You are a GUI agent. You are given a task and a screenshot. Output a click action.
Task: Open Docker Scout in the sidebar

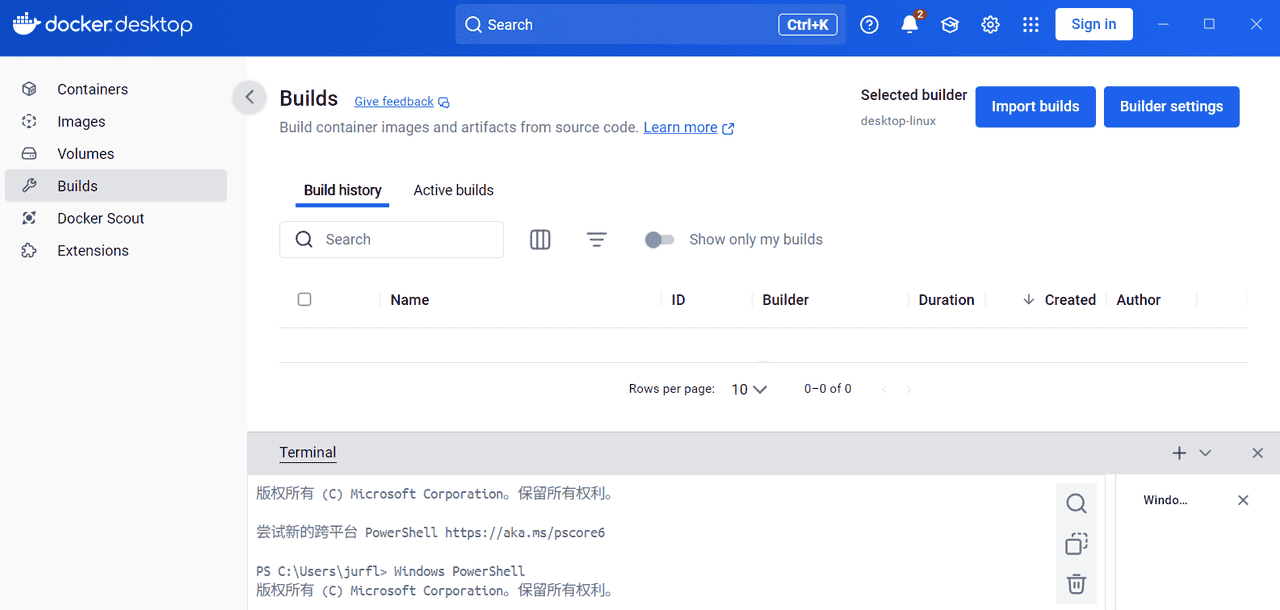click(x=100, y=218)
